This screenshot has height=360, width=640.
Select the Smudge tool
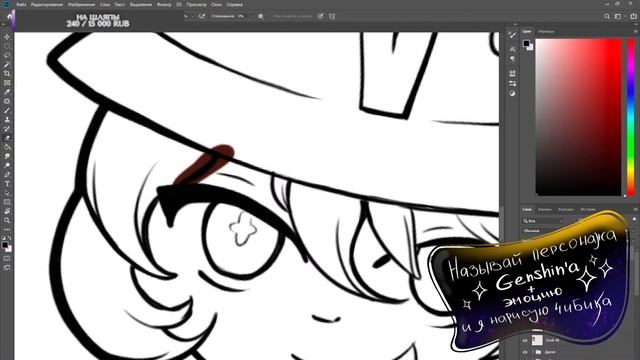pos(7,156)
